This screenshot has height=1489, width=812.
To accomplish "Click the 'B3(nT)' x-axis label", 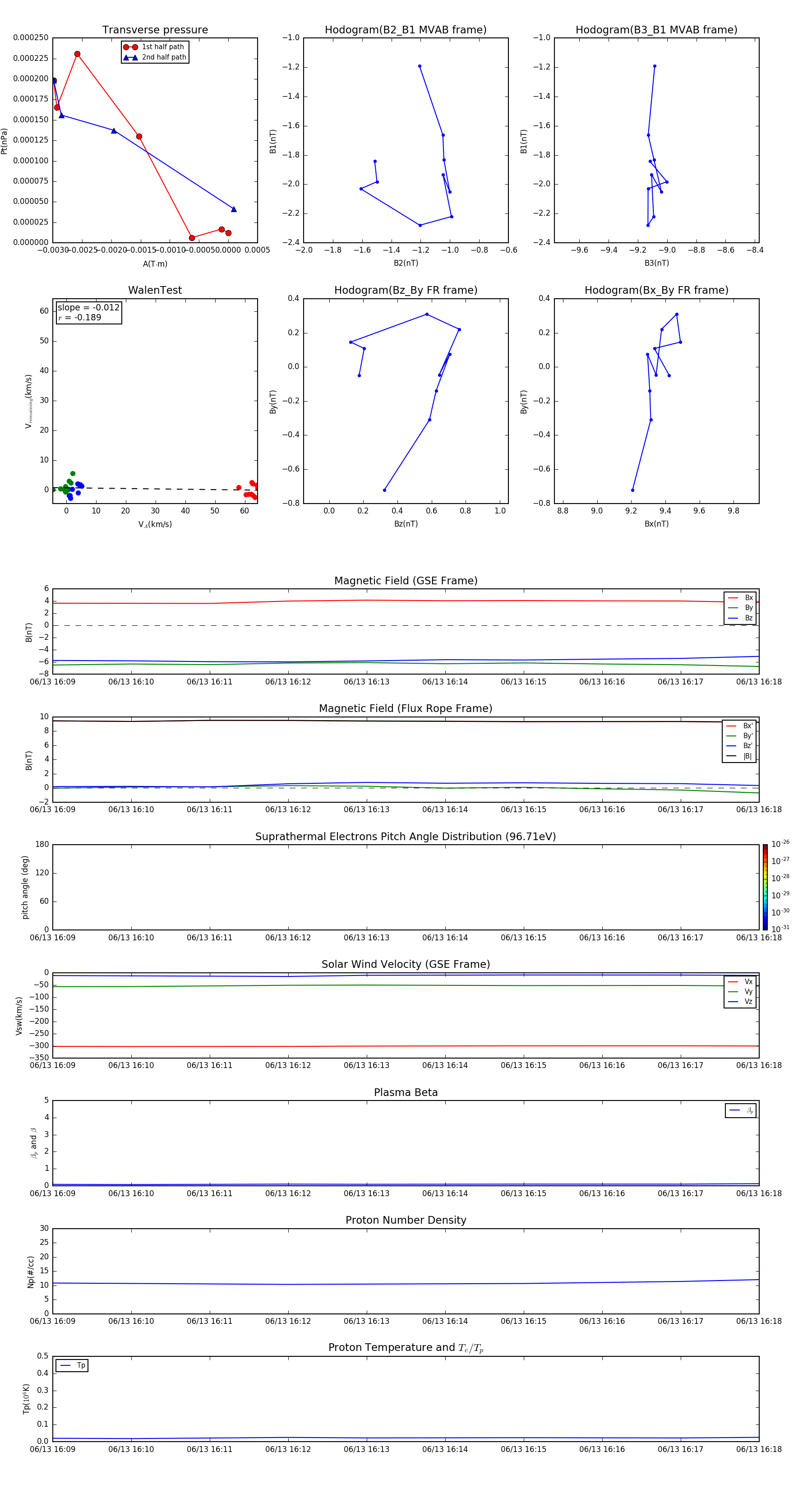I will pos(656,263).
